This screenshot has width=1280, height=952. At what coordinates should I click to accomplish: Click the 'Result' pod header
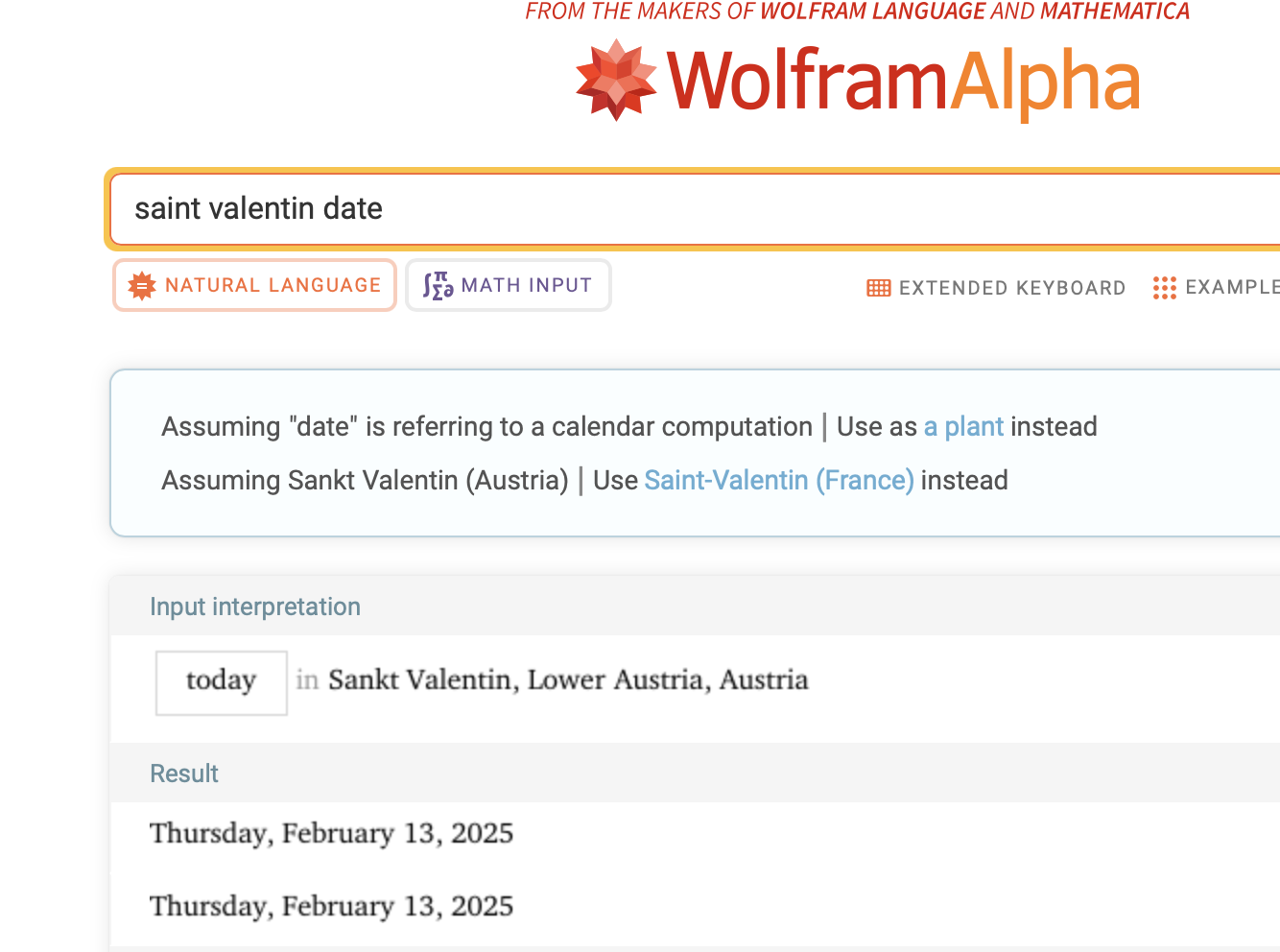click(x=184, y=773)
